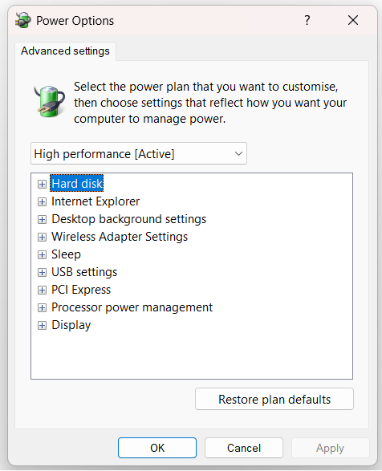This screenshot has width=382, height=471.
Task: Confirm with the OK button
Action: (157, 448)
